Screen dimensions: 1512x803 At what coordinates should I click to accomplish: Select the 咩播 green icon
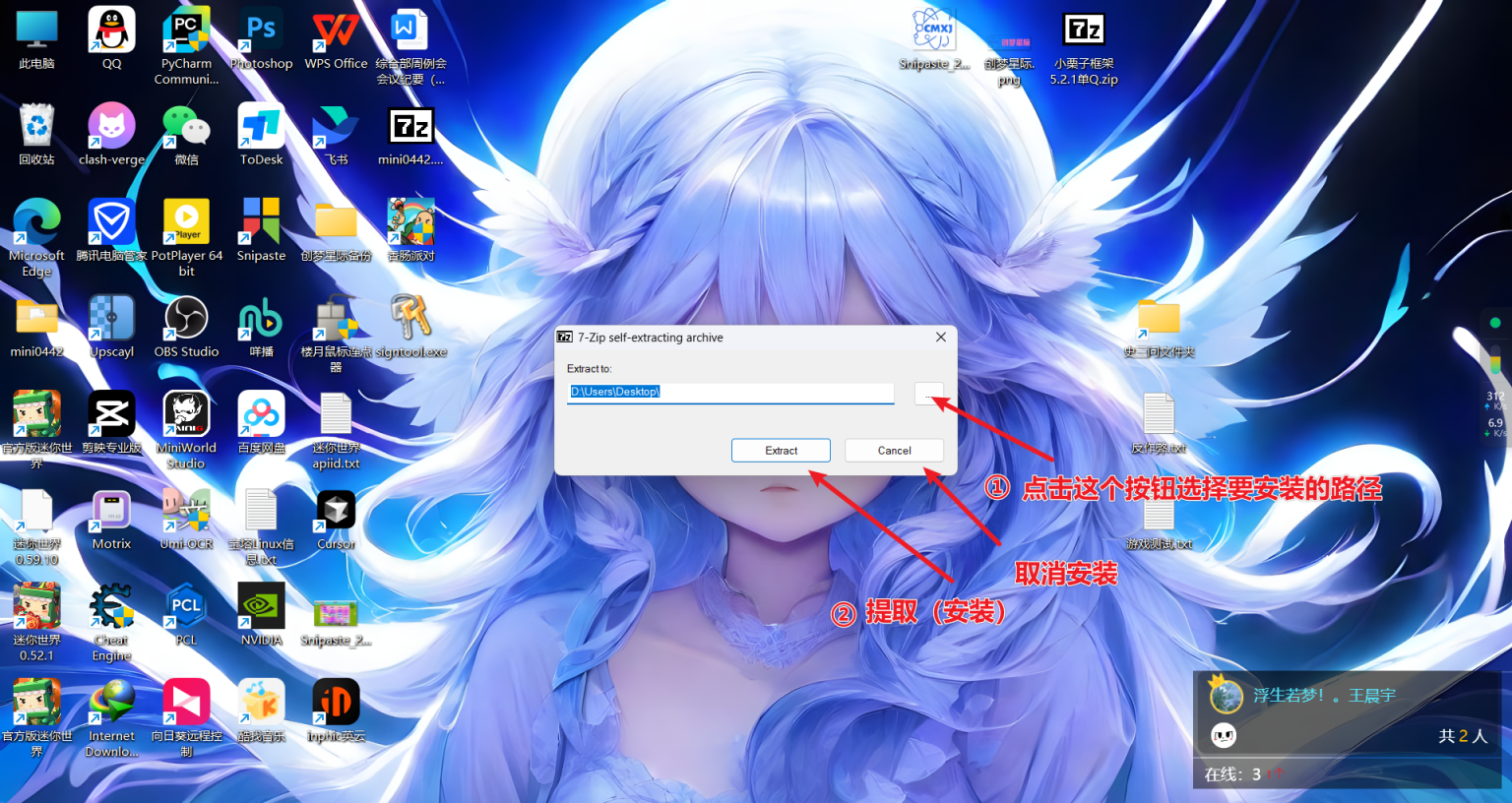(x=261, y=328)
